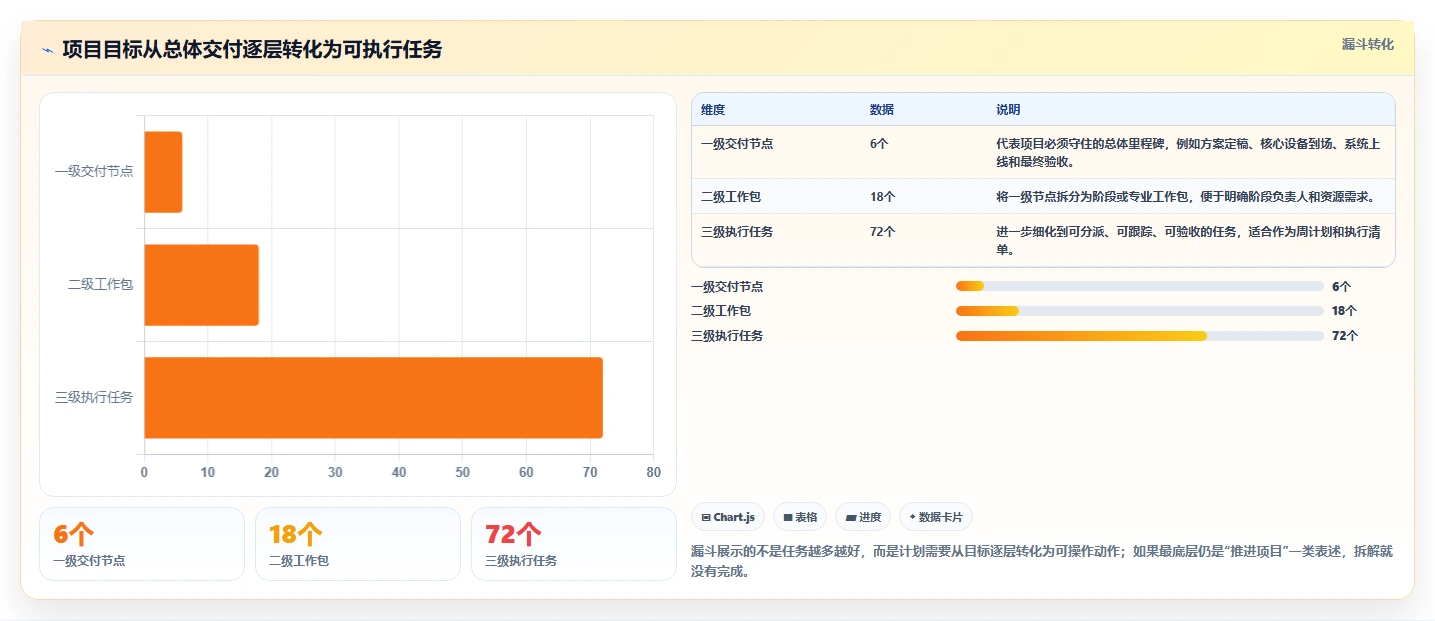
Task: Click the 维度 table column header
Action: [713, 110]
